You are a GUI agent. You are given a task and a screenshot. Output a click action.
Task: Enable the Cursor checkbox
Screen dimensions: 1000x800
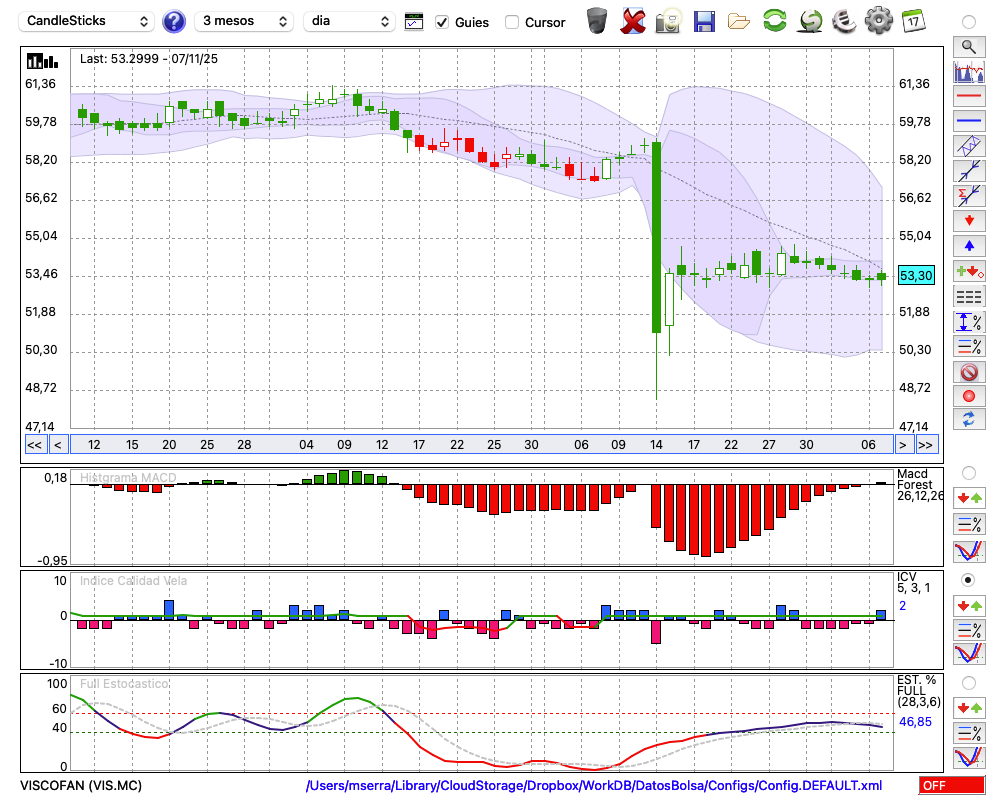point(512,22)
